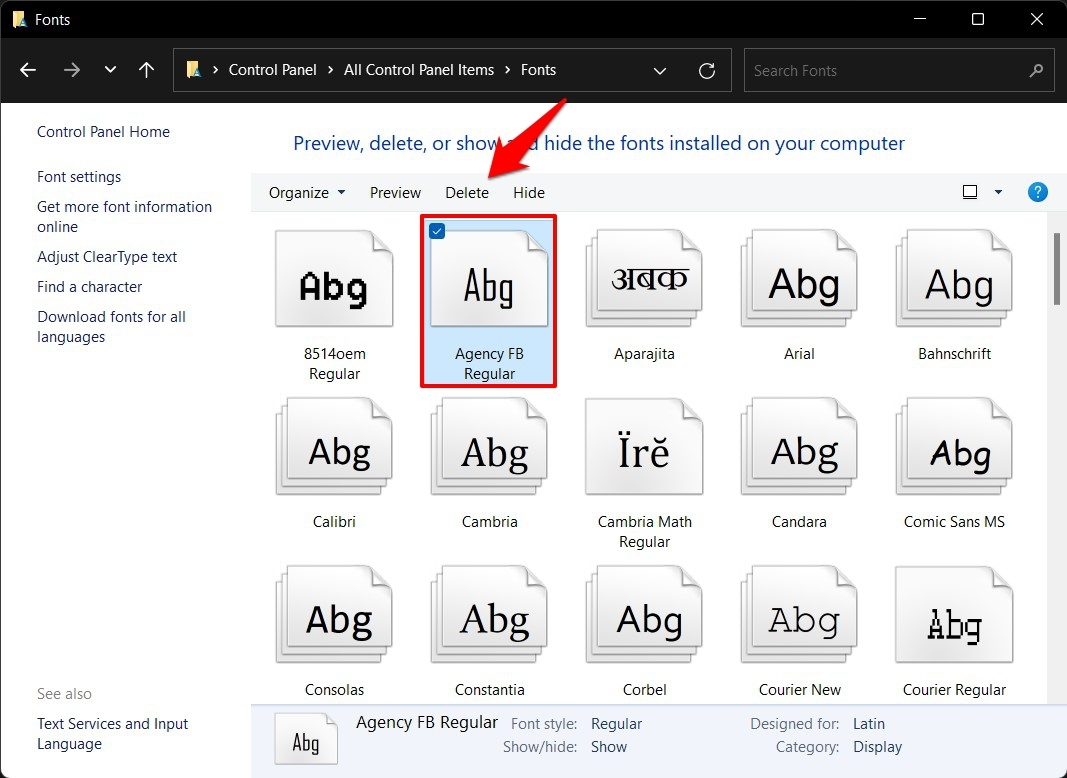Select the Comic Sans MS icon
1067x778 pixels.
pyautogui.click(x=955, y=447)
